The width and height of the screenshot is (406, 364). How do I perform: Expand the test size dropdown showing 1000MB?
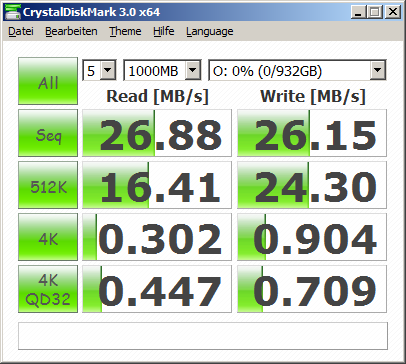[193, 70]
